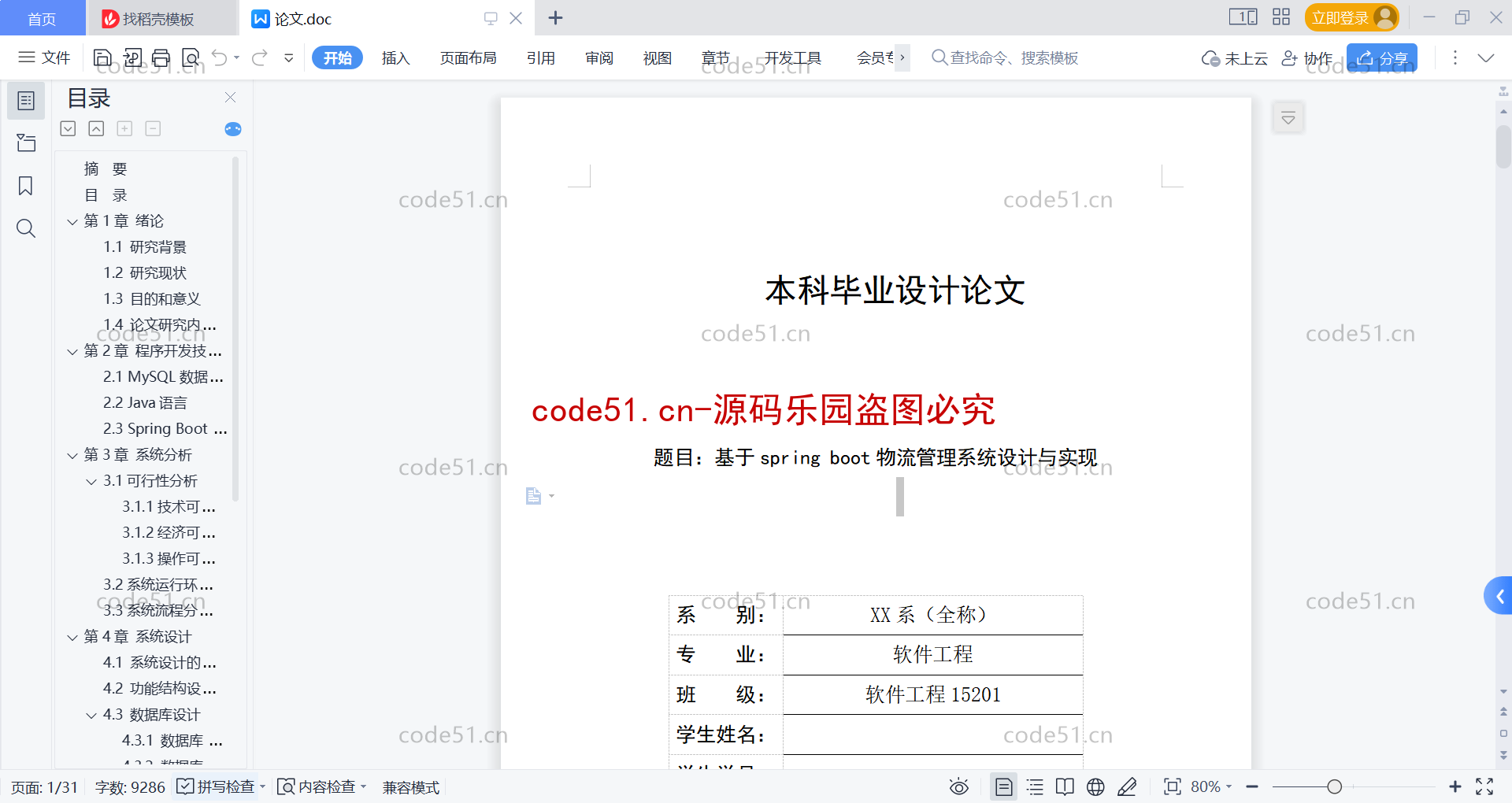Go to 4.1 系统设计的 heading

tap(160, 662)
